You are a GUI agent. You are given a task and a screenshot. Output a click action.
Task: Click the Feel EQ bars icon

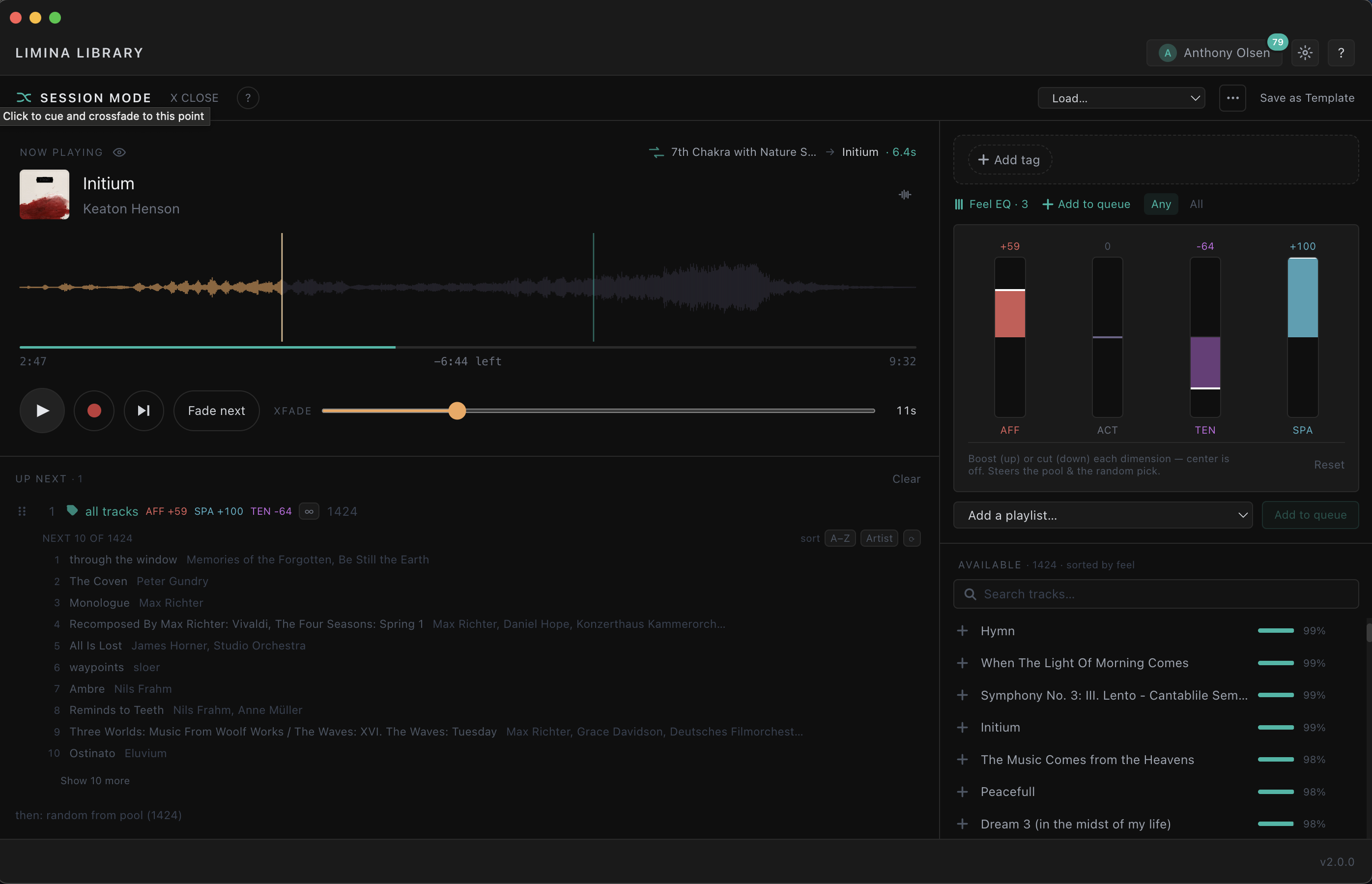pos(958,205)
